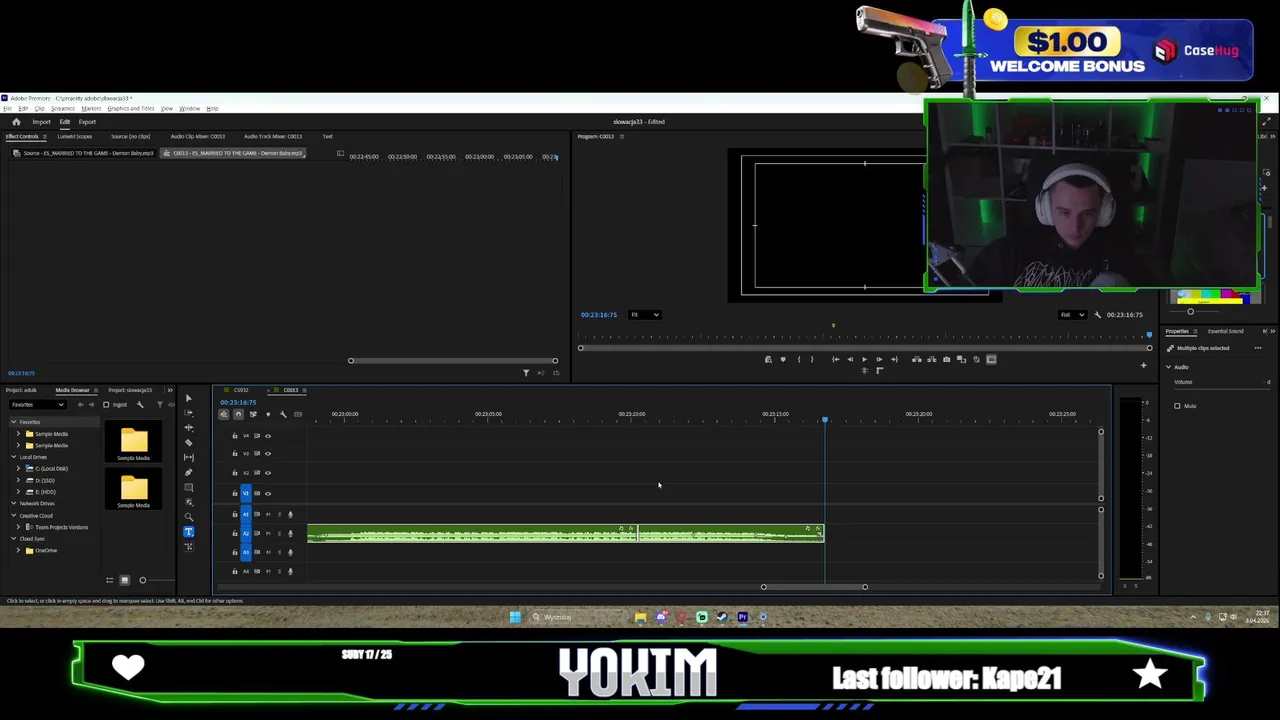1280x720 pixels.
Task: Open the Project: slowacja33 panel tab
Action: coord(130,390)
